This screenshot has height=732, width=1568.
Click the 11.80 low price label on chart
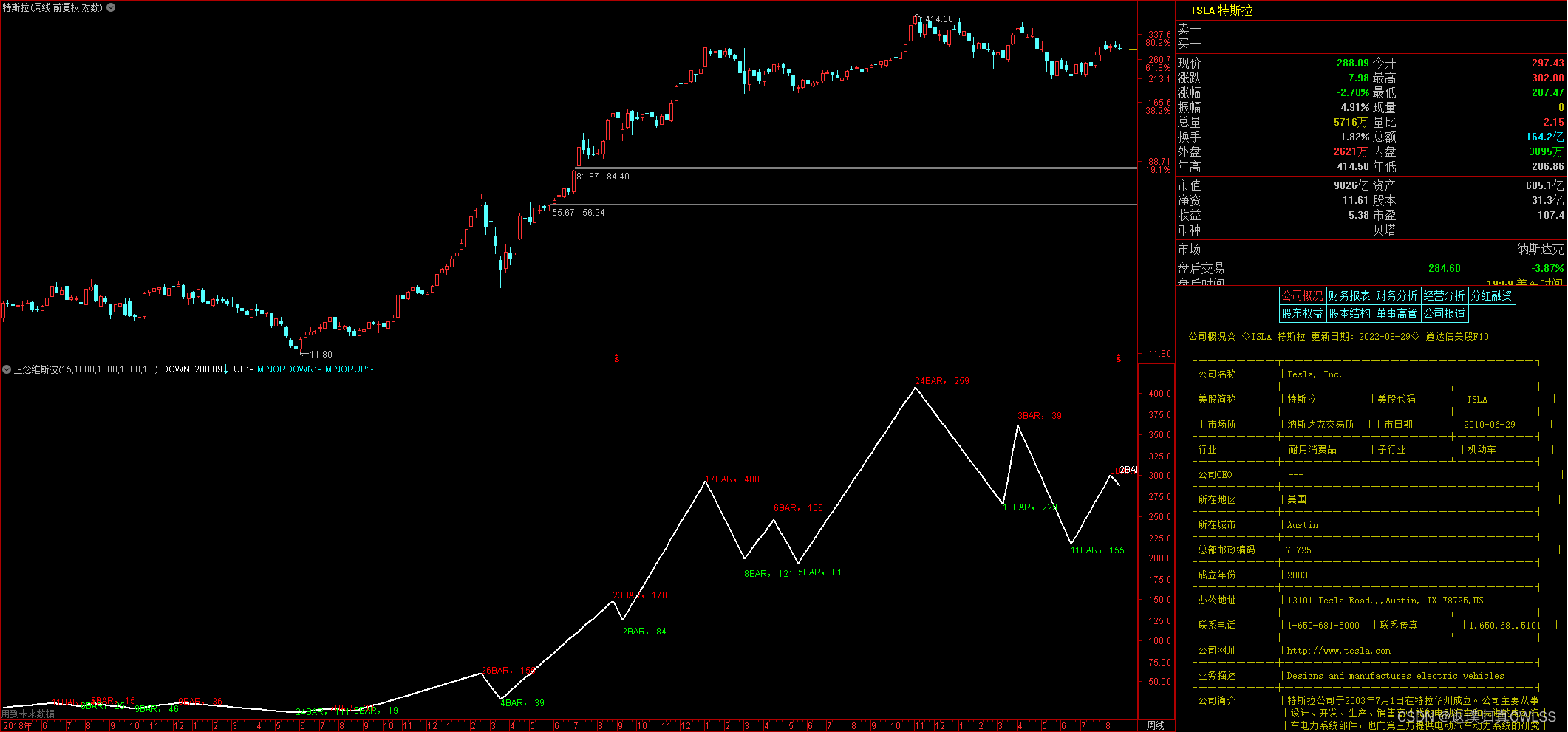321,355
